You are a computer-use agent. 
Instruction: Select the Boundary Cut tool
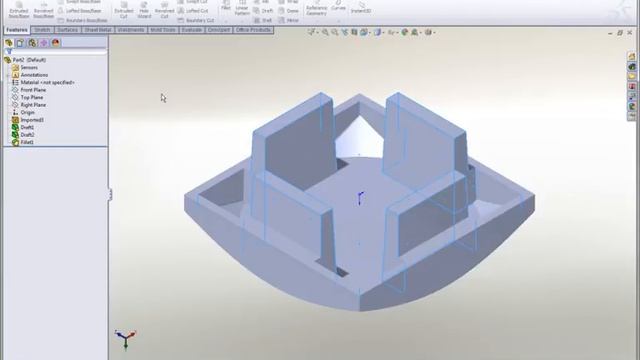click(196, 20)
